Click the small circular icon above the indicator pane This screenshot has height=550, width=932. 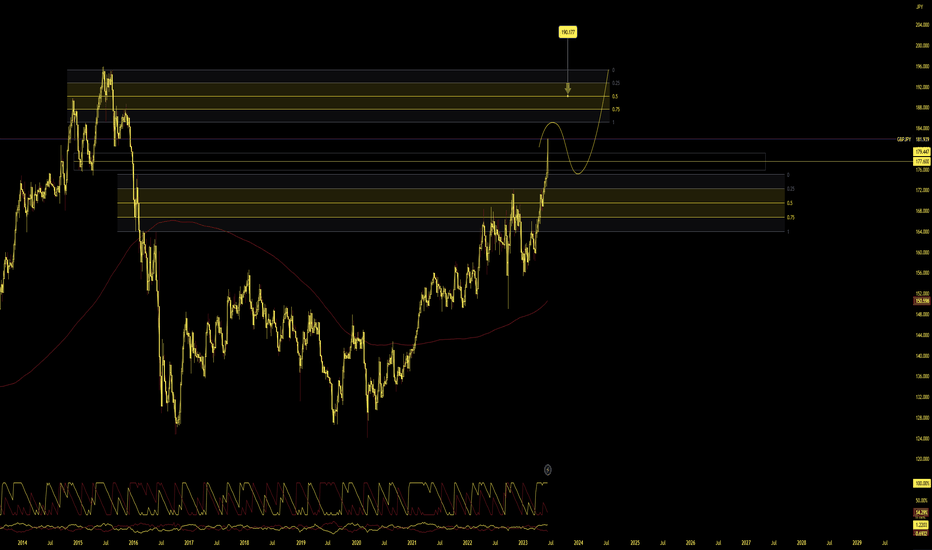pos(547,470)
